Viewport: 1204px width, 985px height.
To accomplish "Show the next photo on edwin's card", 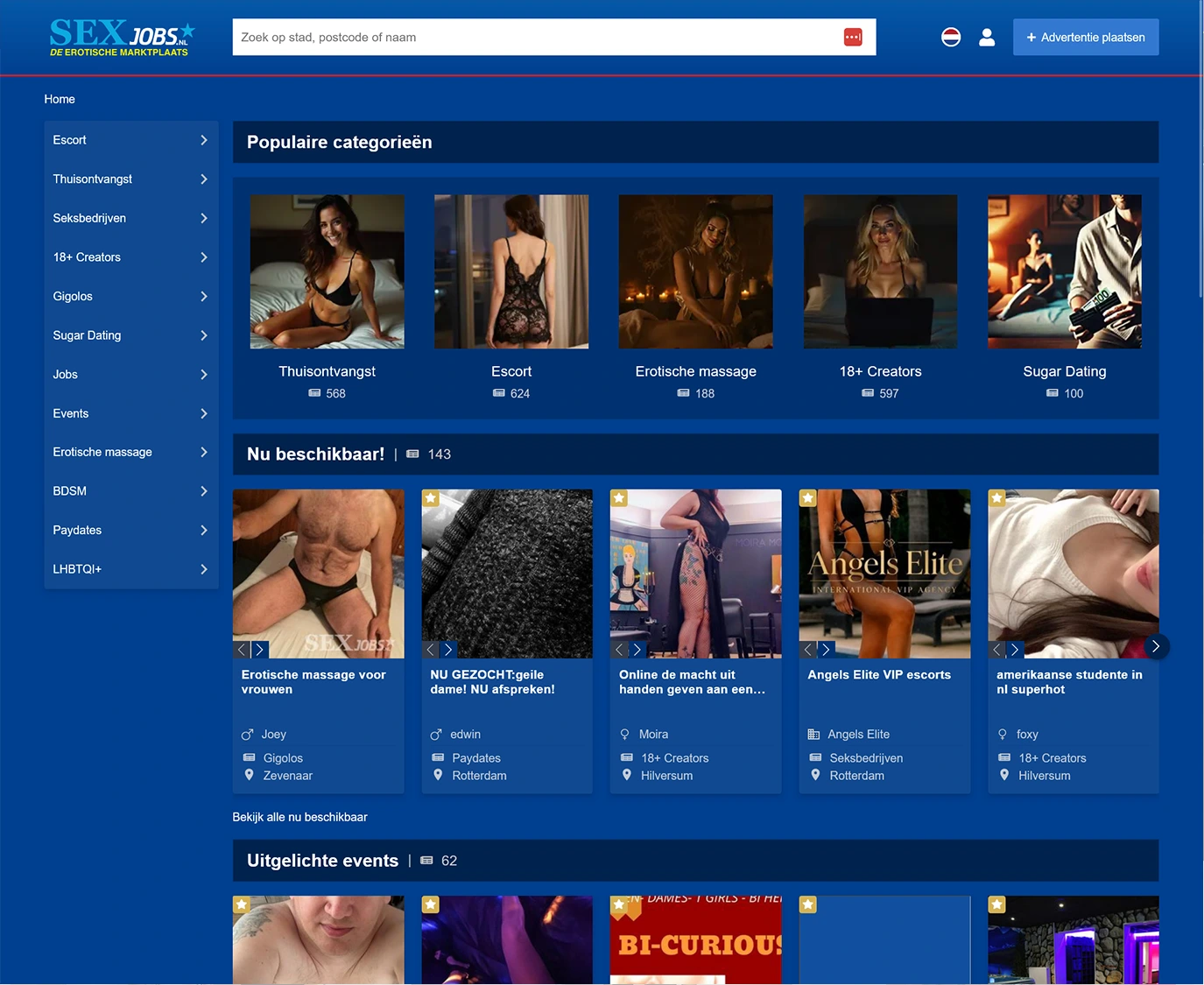I will 448,650.
